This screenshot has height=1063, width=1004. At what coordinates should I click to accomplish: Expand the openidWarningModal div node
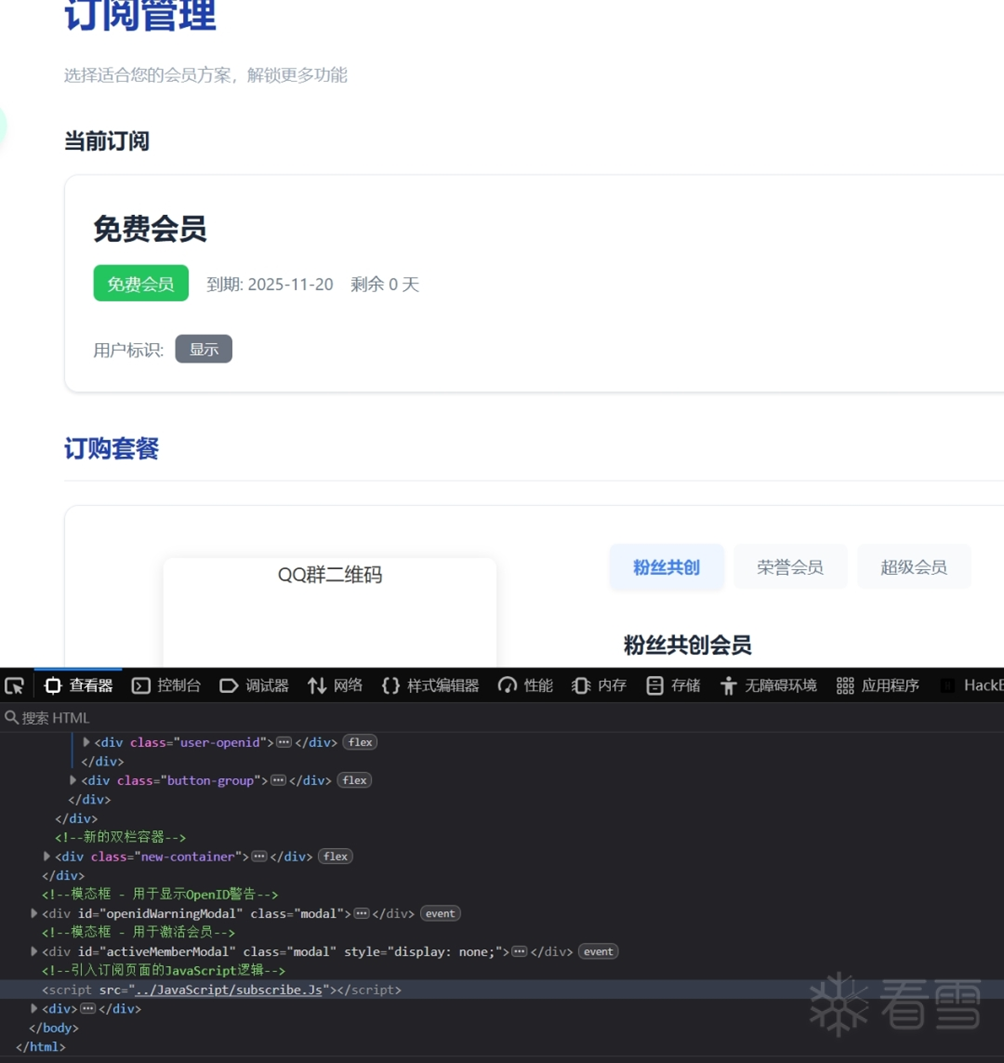[x=34, y=913]
